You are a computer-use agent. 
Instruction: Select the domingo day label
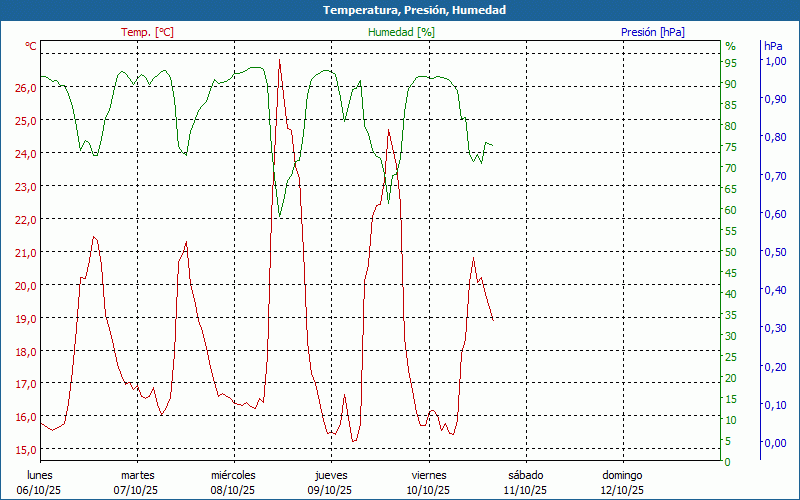(622, 475)
